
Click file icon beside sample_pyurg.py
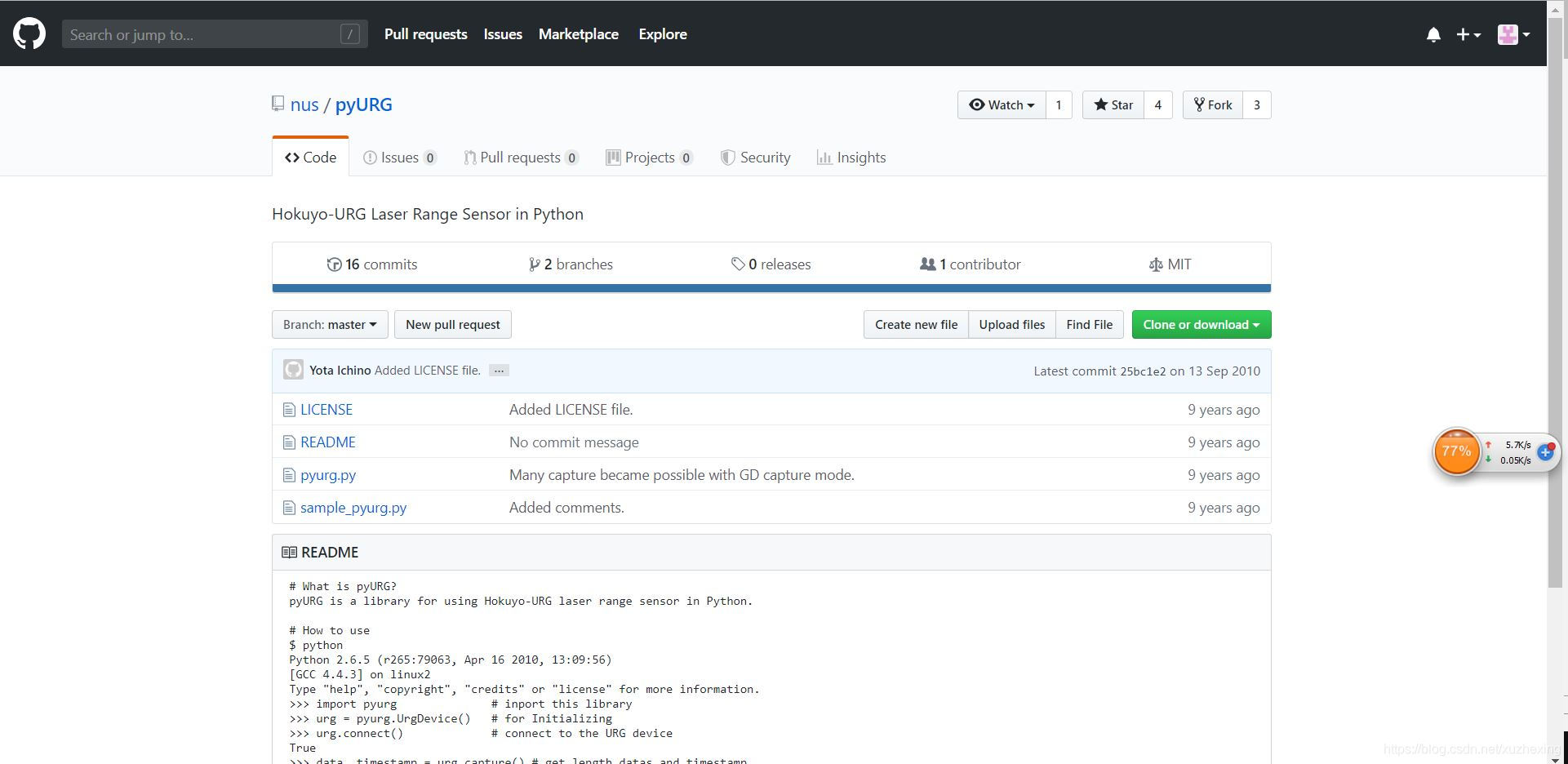coord(289,508)
